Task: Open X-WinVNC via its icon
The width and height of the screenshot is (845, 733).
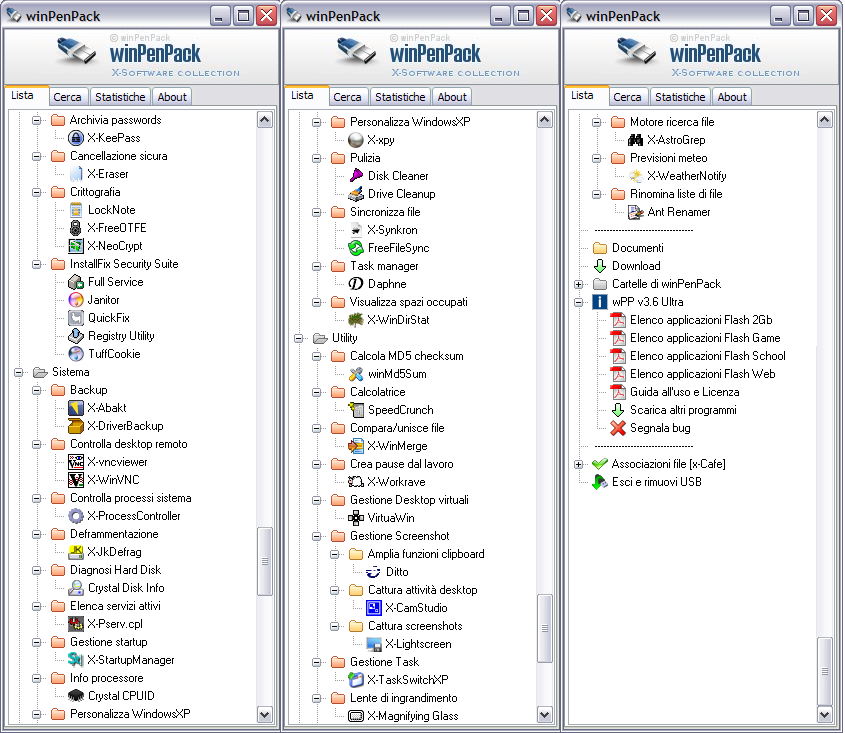Action: click(x=76, y=480)
